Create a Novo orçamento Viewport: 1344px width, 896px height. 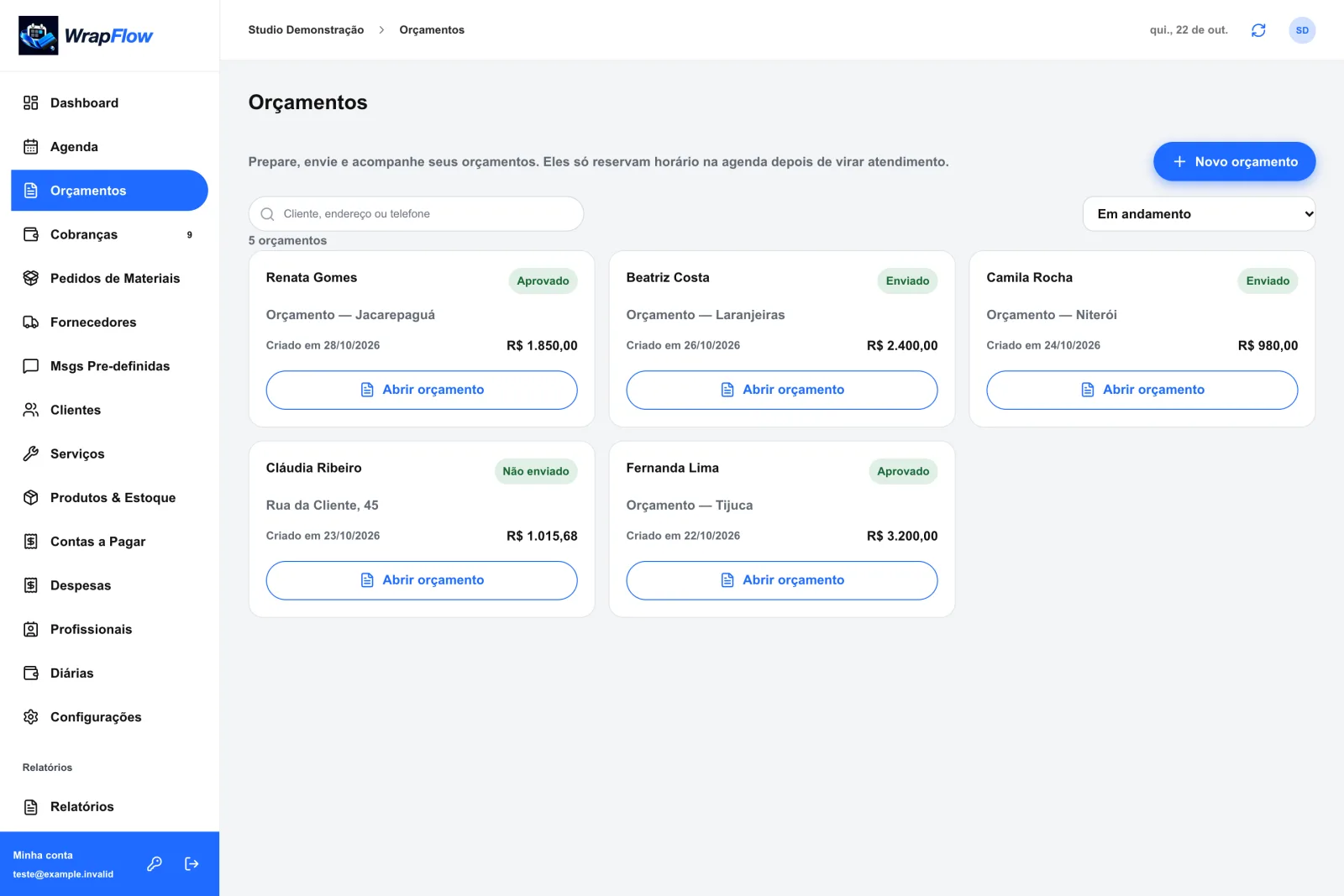(1234, 161)
